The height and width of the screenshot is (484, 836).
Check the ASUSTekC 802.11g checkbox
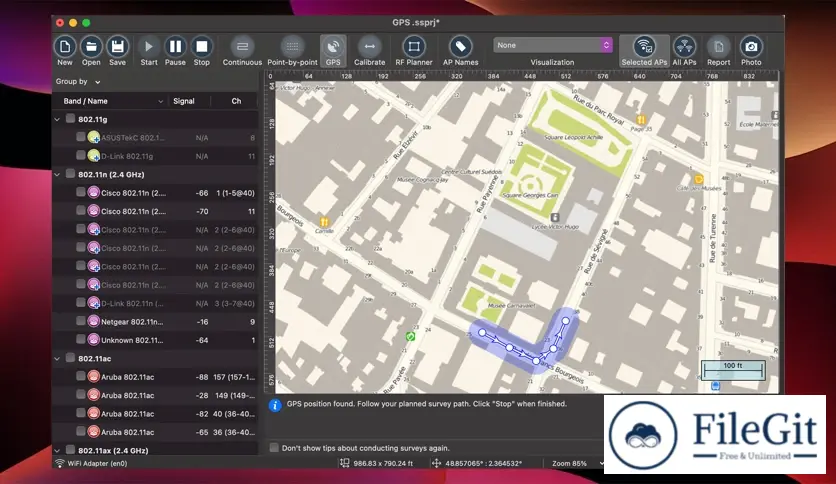tap(81, 137)
